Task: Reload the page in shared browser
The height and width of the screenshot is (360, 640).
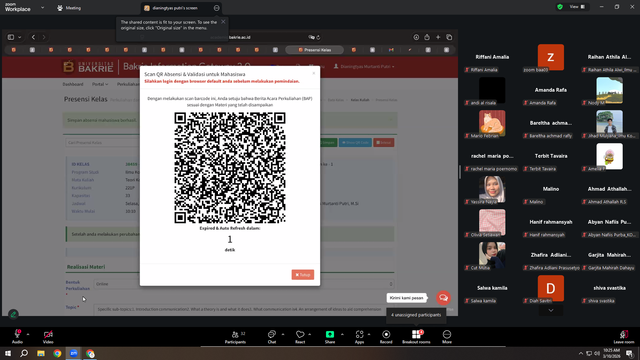Action: [x=318, y=37]
